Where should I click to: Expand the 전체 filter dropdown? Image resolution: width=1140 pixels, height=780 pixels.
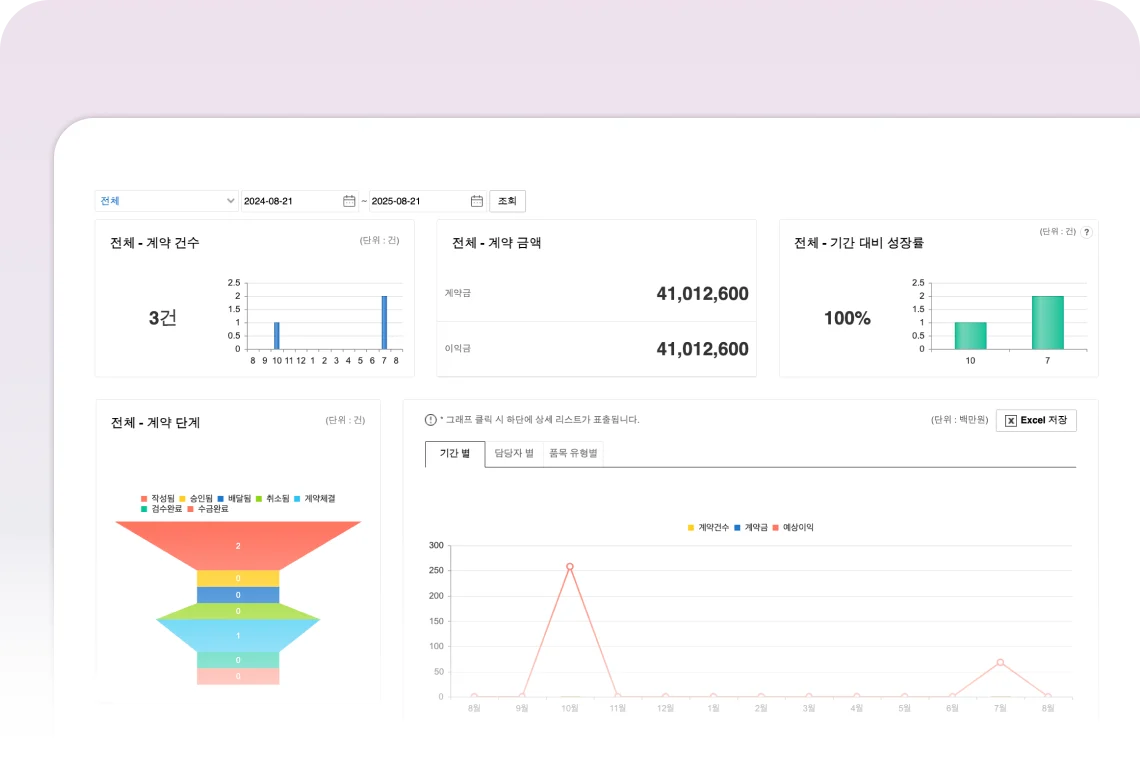pos(166,201)
